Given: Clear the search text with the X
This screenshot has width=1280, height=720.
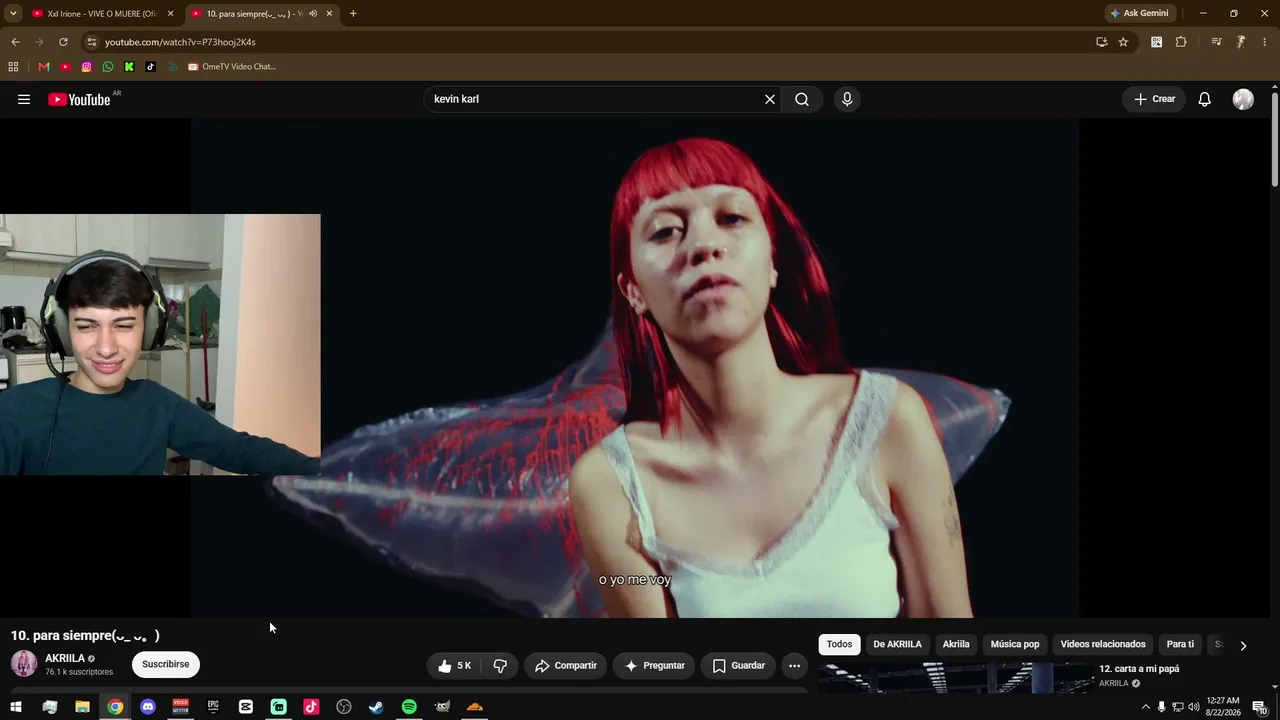Looking at the screenshot, I should coord(770,99).
